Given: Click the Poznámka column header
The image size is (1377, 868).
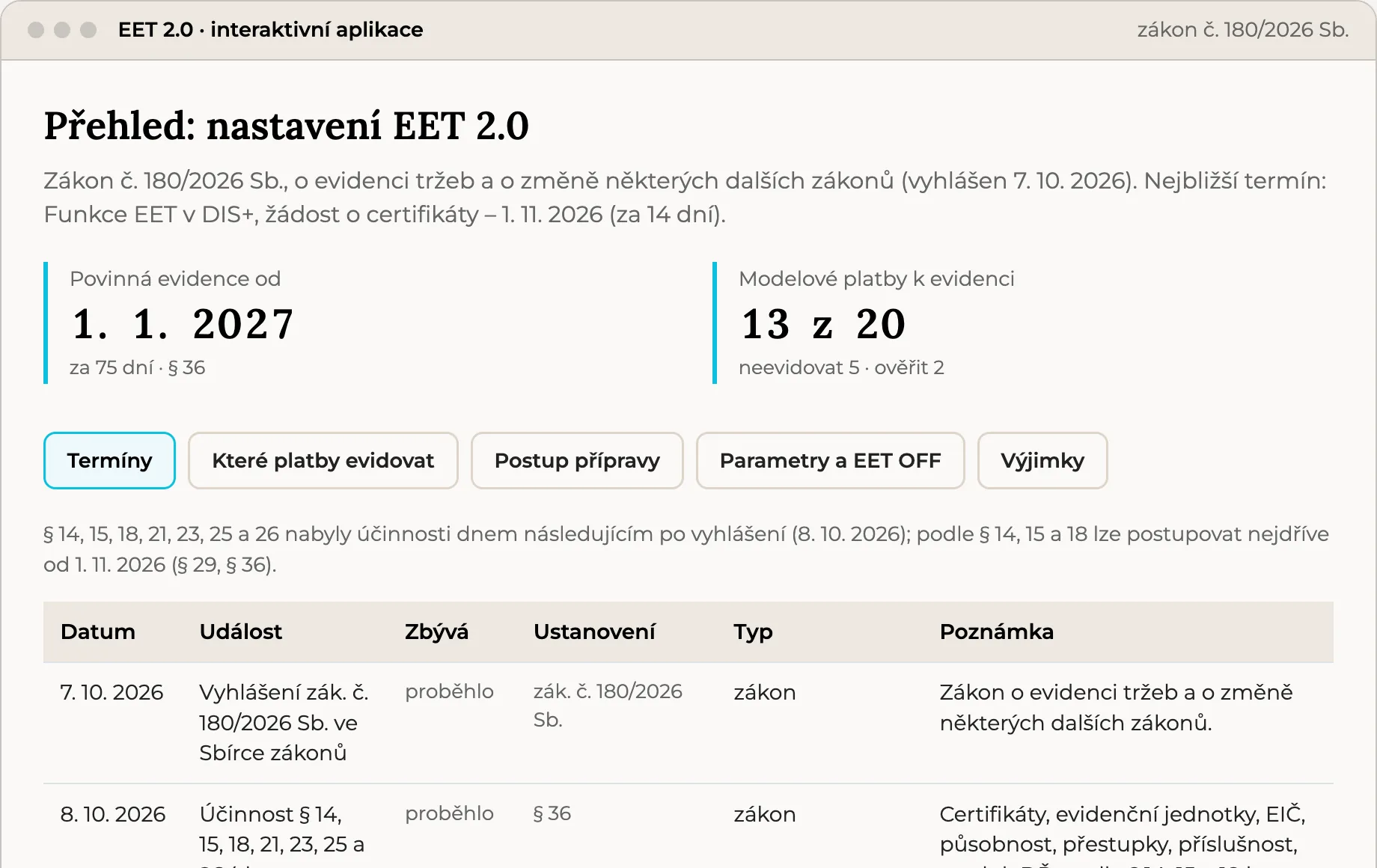Looking at the screenshot, I should click(x=996, y=632).
